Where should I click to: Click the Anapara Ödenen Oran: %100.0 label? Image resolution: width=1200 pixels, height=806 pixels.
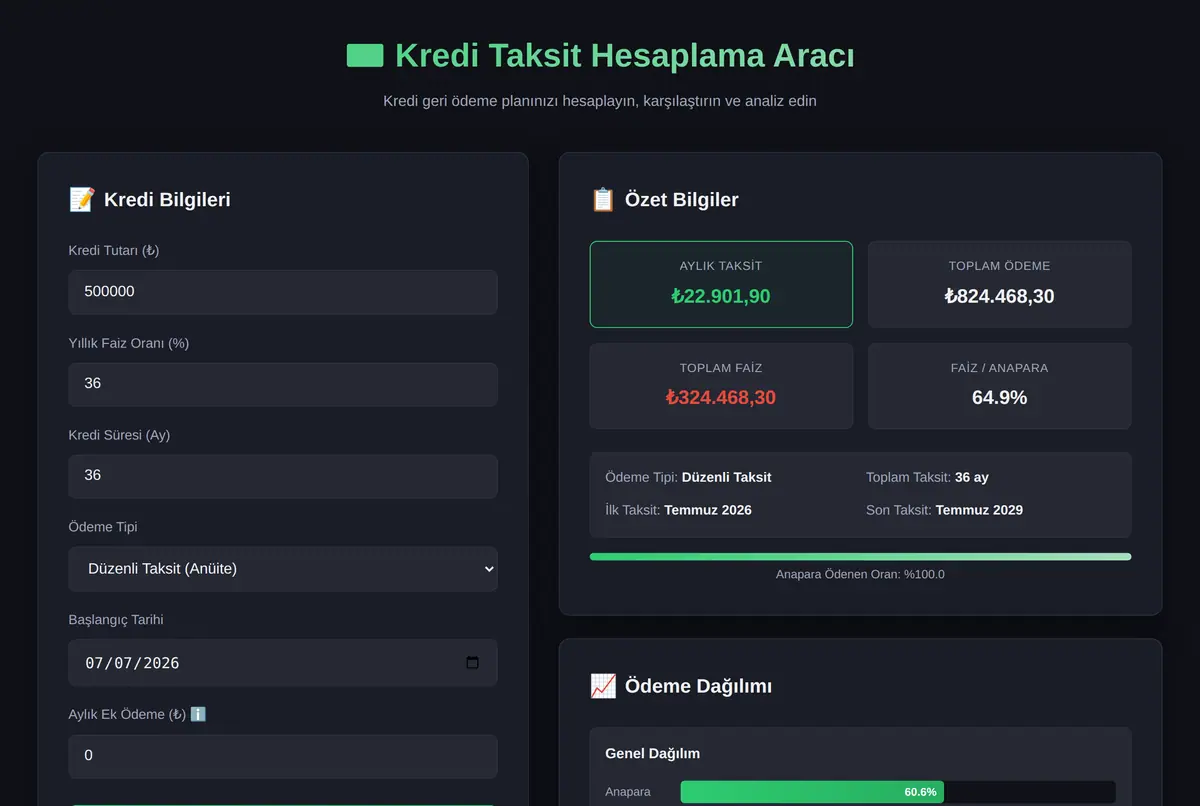click(x=860, y=574)
